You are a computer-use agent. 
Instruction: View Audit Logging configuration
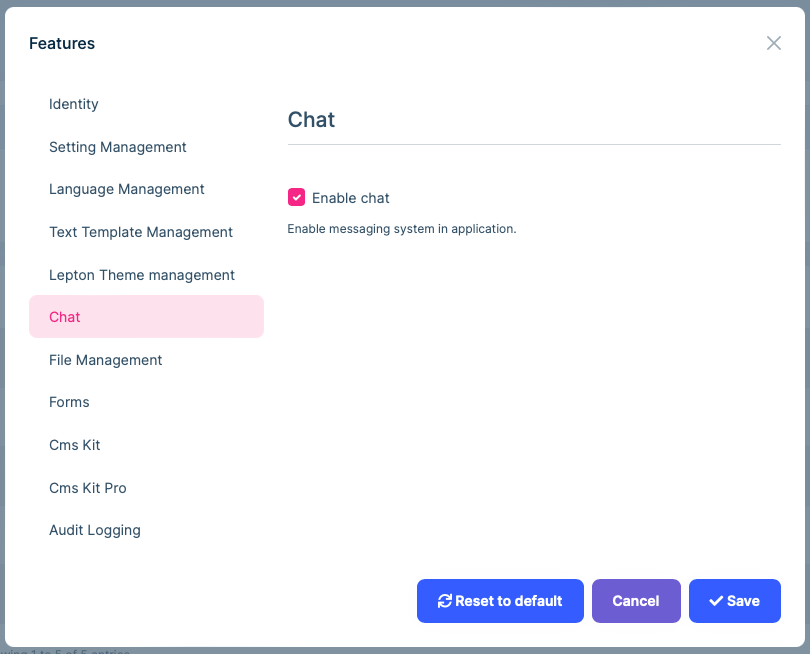tap(94, 530)
